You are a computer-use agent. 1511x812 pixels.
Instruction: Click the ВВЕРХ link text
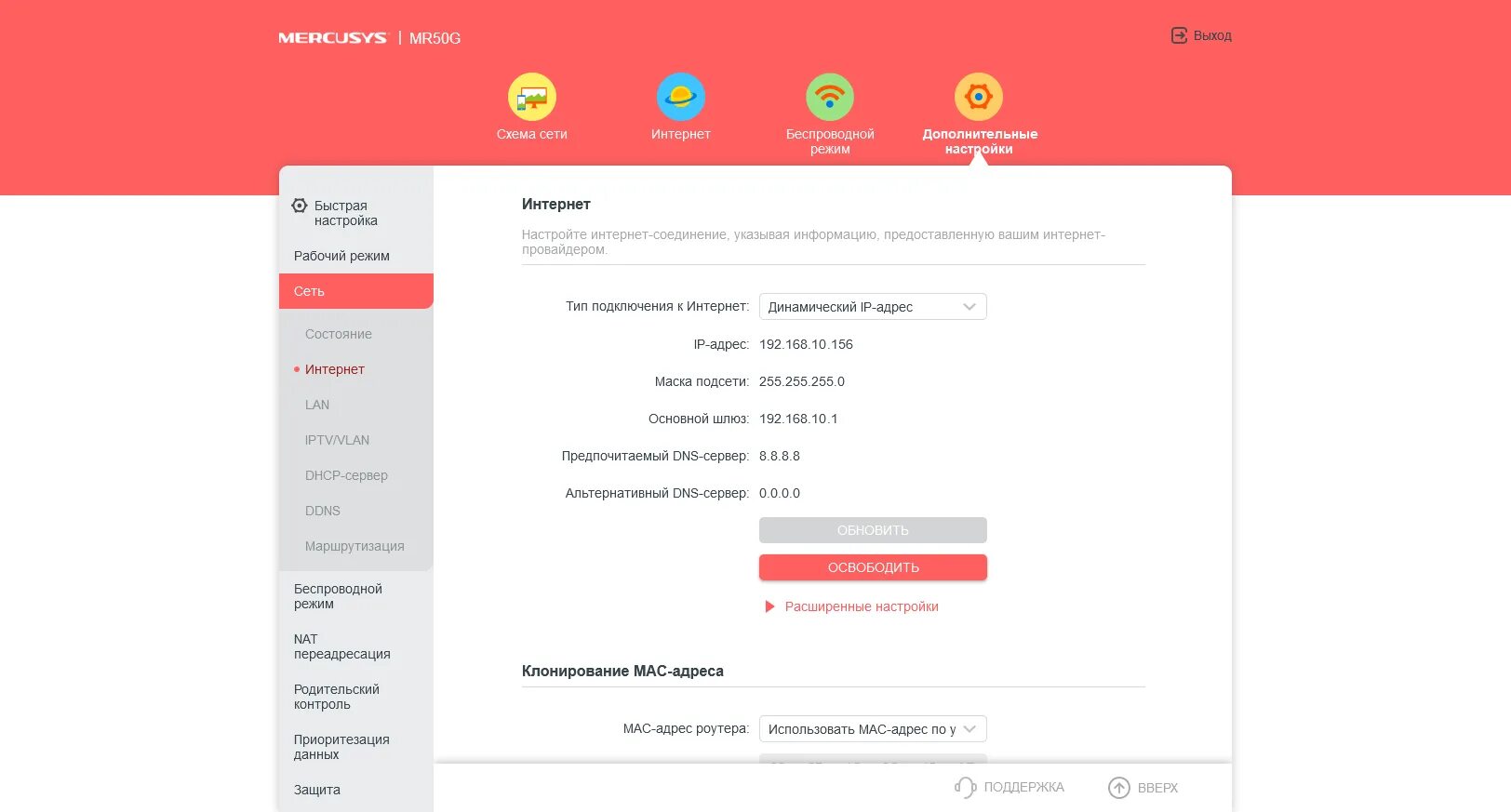pyautogui.click(x=1157, y=788)
